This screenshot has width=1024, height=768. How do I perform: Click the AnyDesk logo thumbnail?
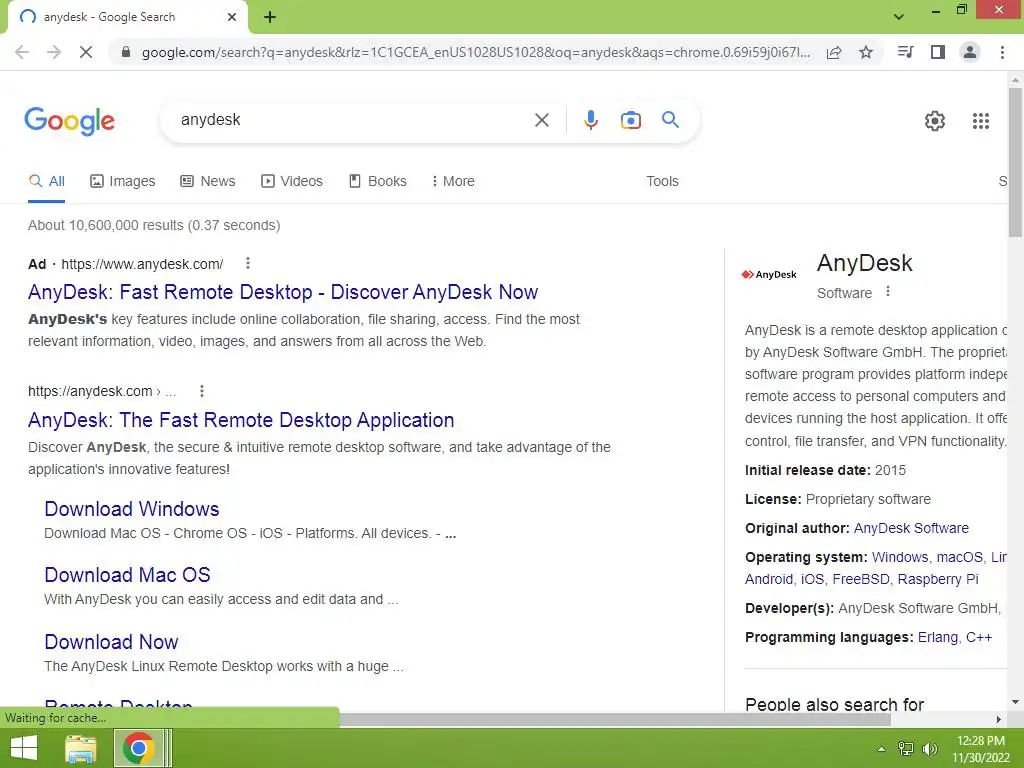[769, 274]
